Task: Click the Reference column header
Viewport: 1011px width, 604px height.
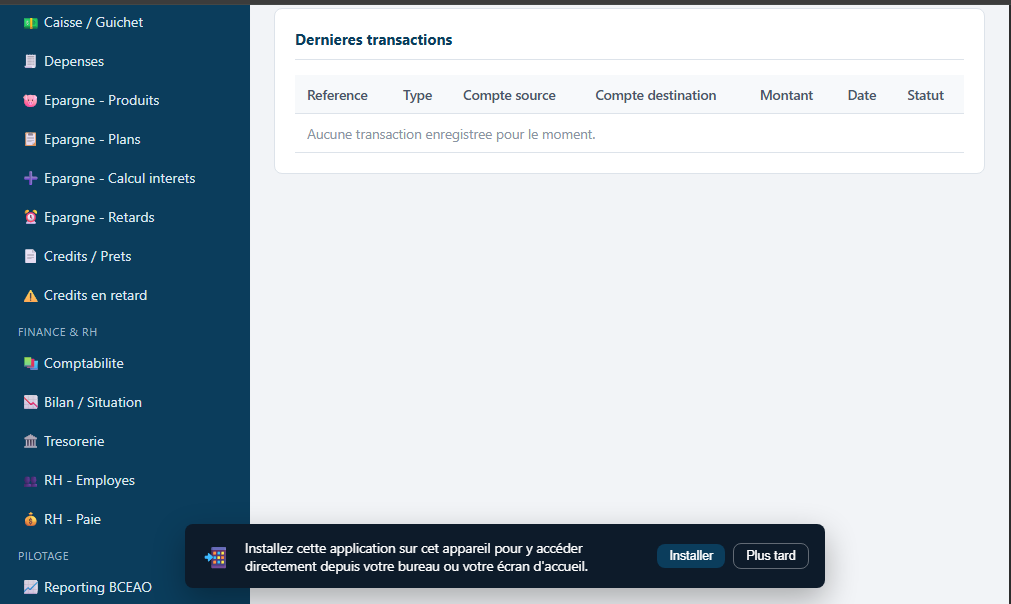Action: coord(337,95)
